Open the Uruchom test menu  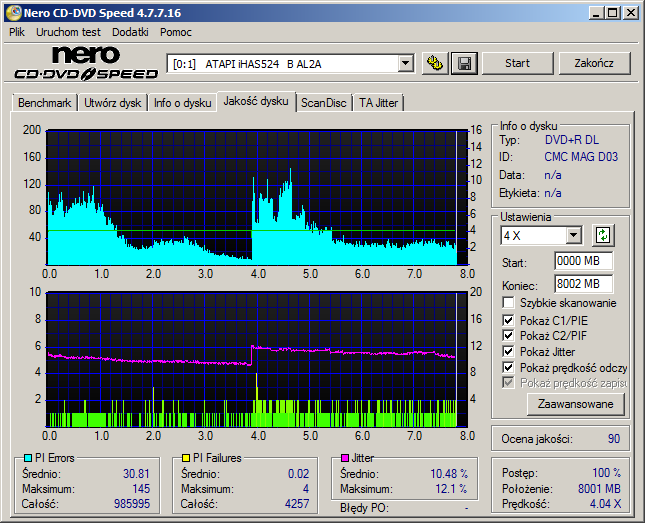click(x=68, y=32)
